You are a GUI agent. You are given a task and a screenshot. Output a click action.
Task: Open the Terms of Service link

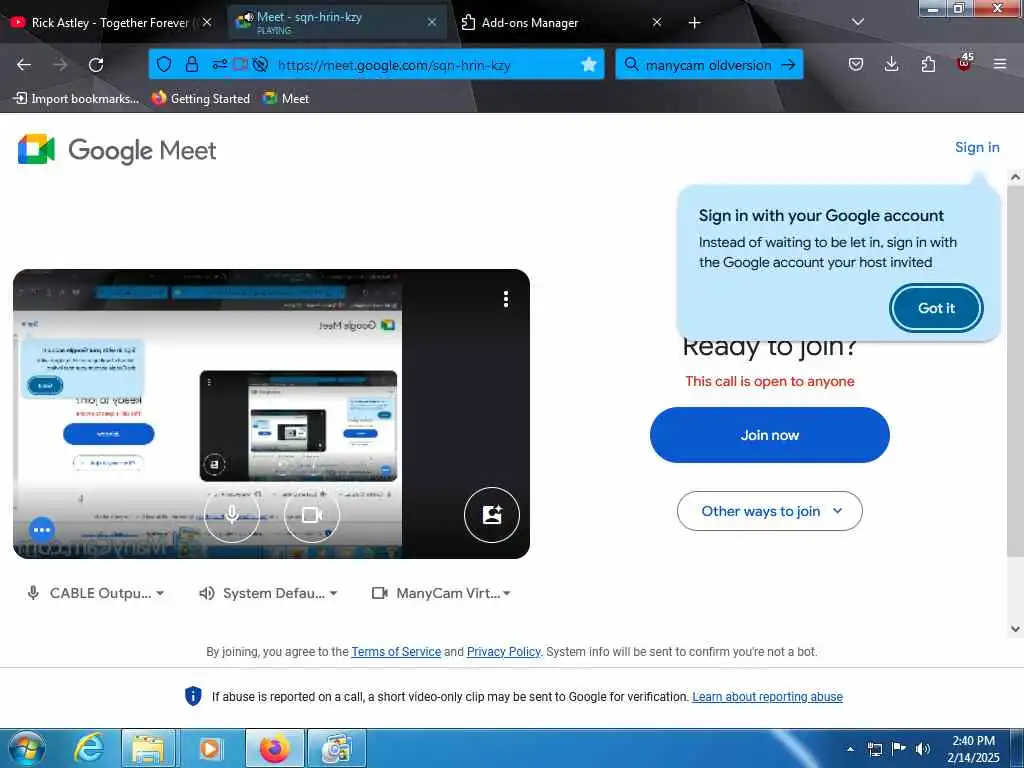396,651
